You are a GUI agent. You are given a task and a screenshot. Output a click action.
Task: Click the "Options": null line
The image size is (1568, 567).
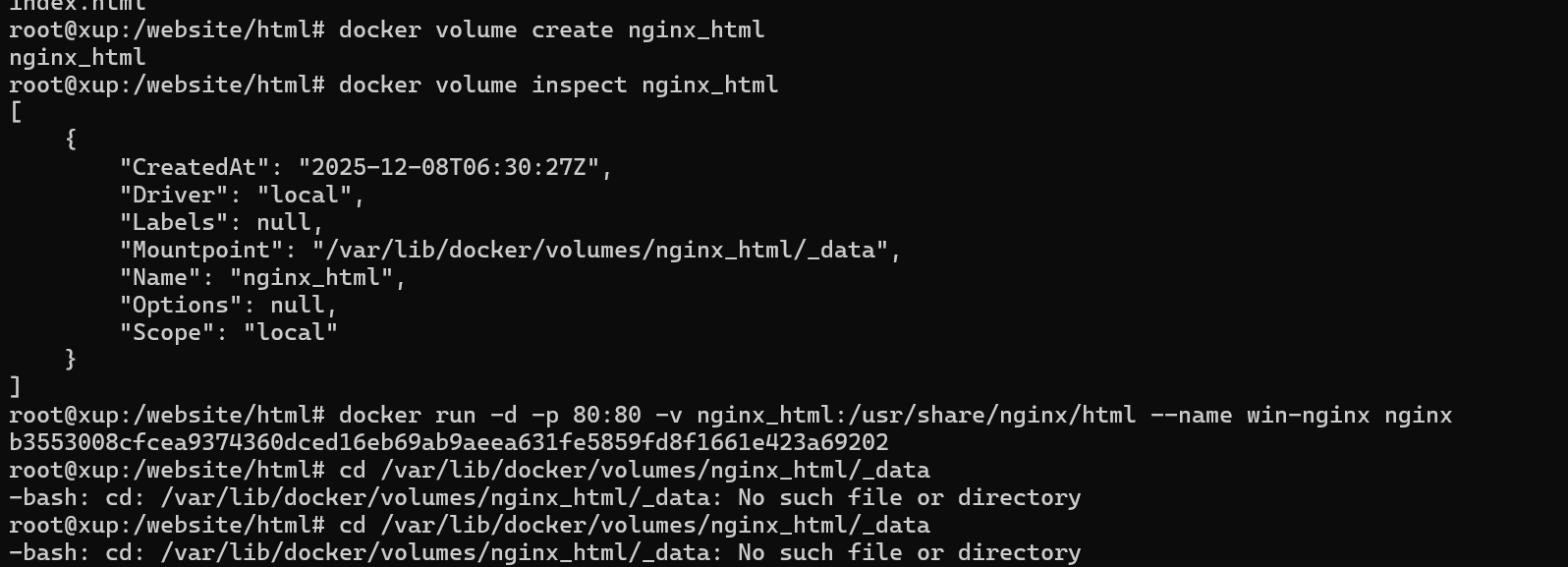228,305
